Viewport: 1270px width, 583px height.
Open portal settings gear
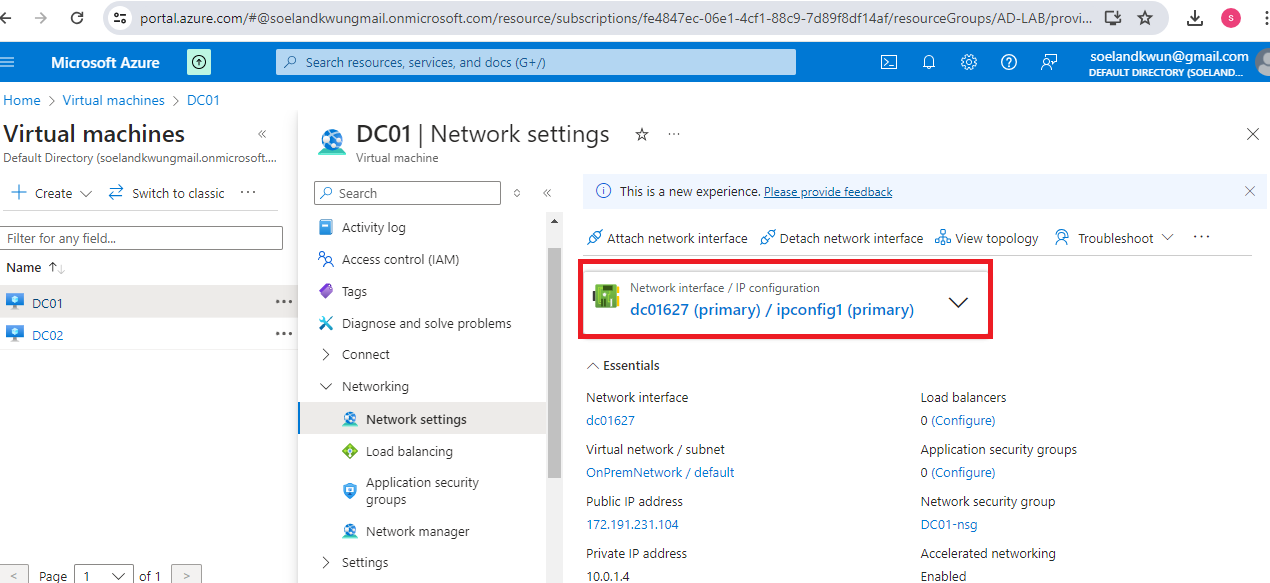pos(968,62)
